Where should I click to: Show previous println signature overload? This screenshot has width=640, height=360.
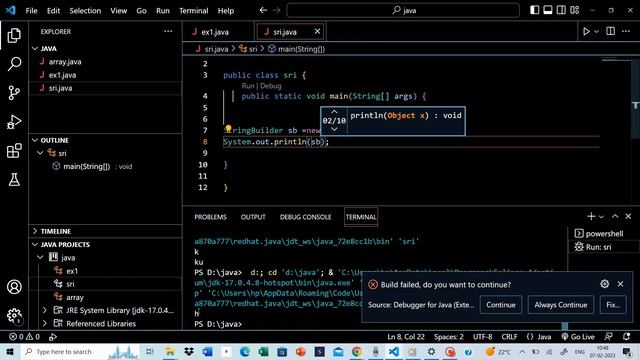point(334,112)
